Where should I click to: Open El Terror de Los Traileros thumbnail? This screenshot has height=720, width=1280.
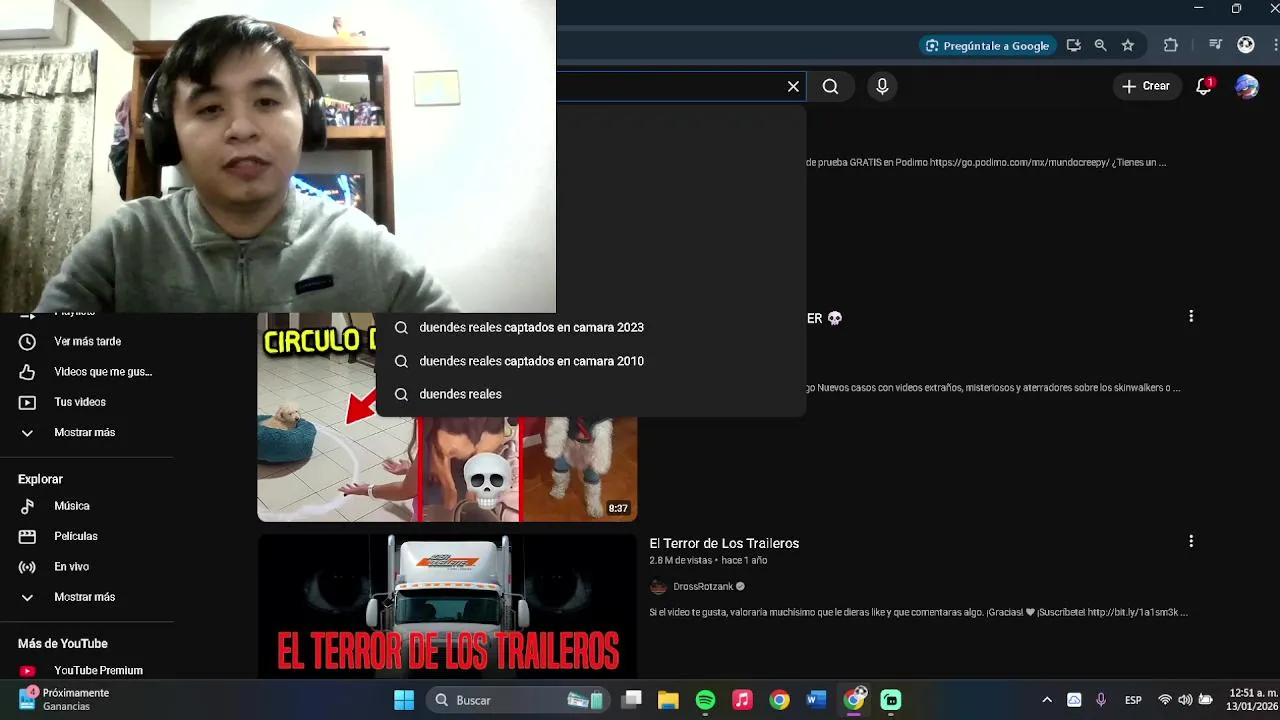click(x=447, y=607)
